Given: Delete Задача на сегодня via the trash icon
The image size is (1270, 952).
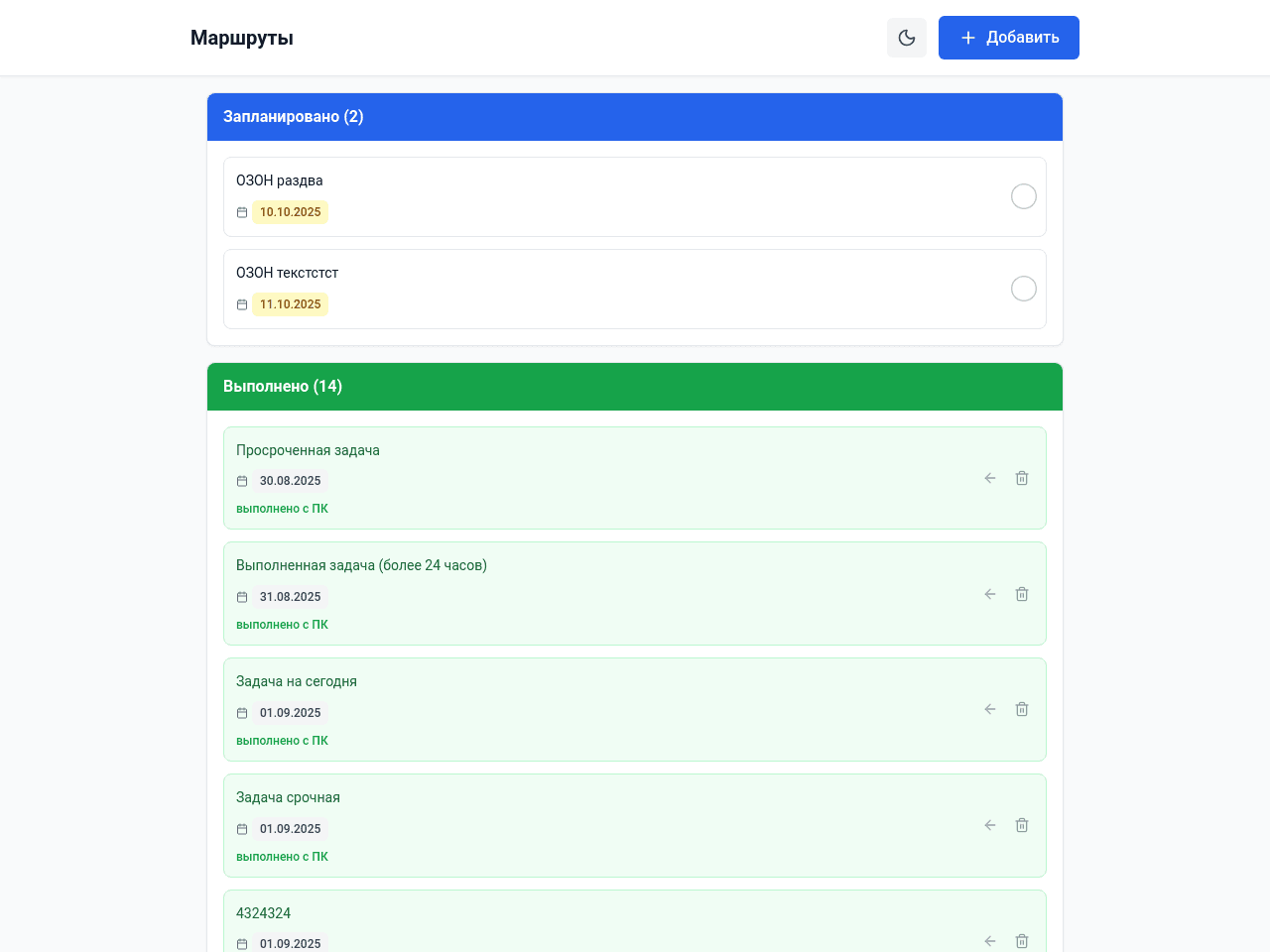Looking at the screenshot, I should point(1022,709).
